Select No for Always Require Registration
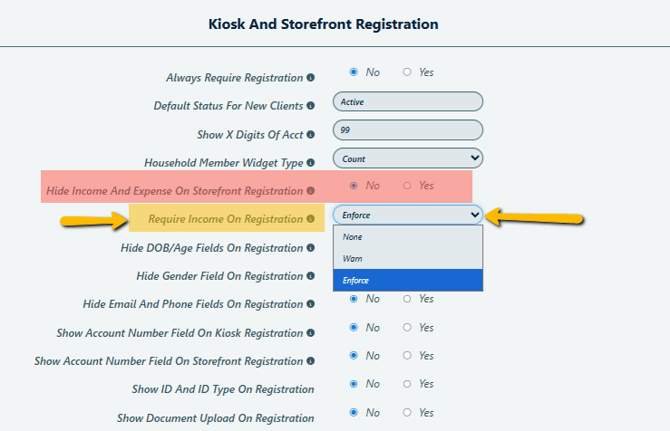The width and height of the screenshot is (670, 431). (353, 72)
